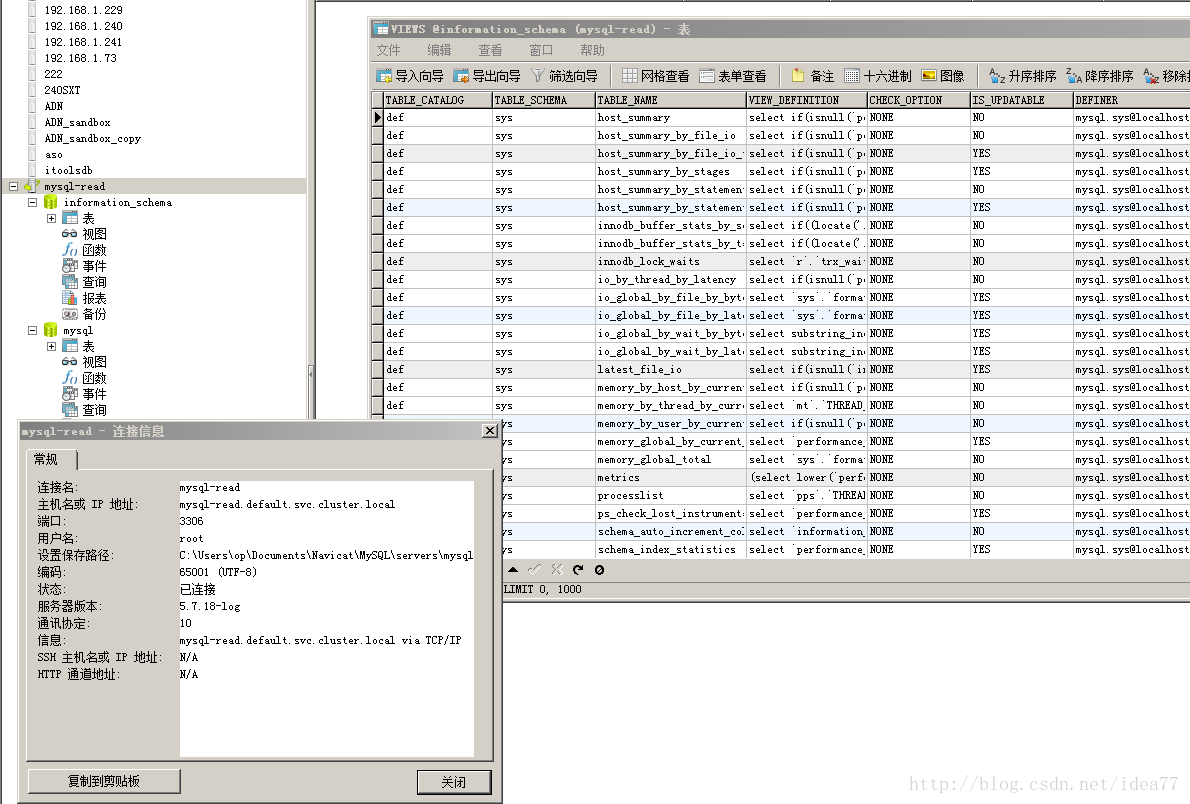Click the host_summary table name cell
Viewport: 1190px width, 804px height.
pyautogui.click(x=671, y=118)
